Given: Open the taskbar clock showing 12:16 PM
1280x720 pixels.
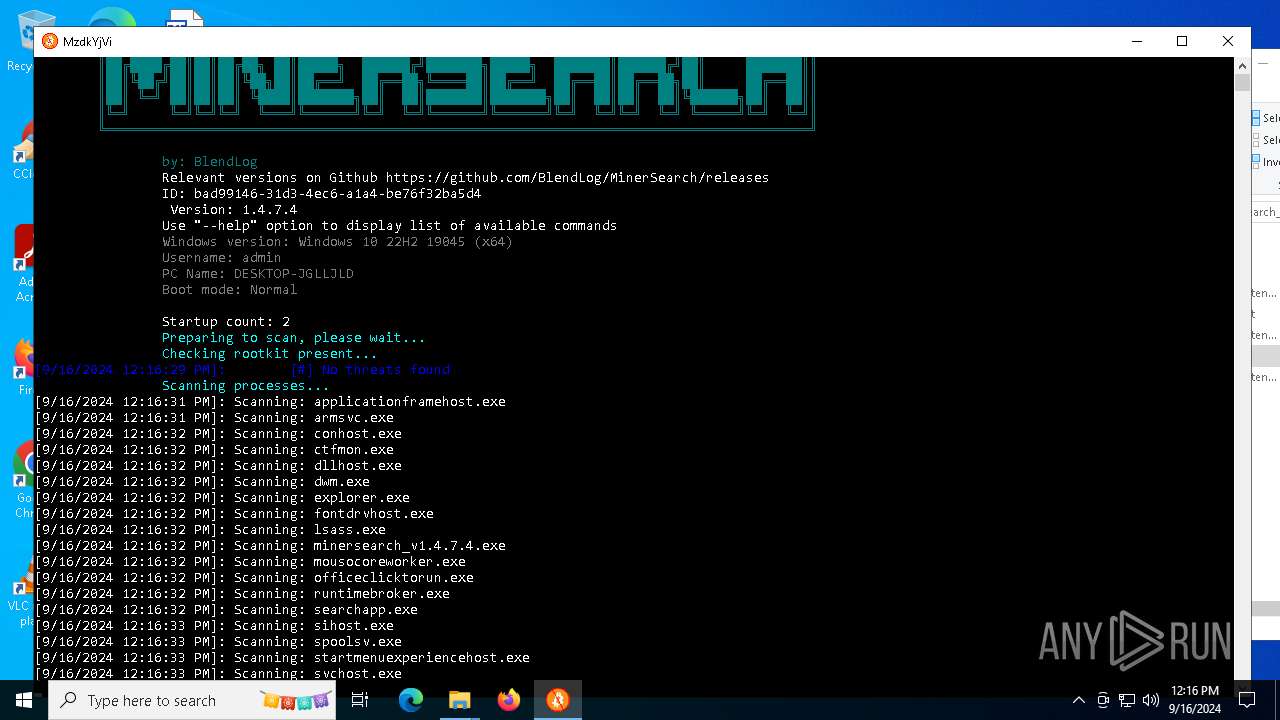Looking at the screenshot, I should tap(1194, 700).
